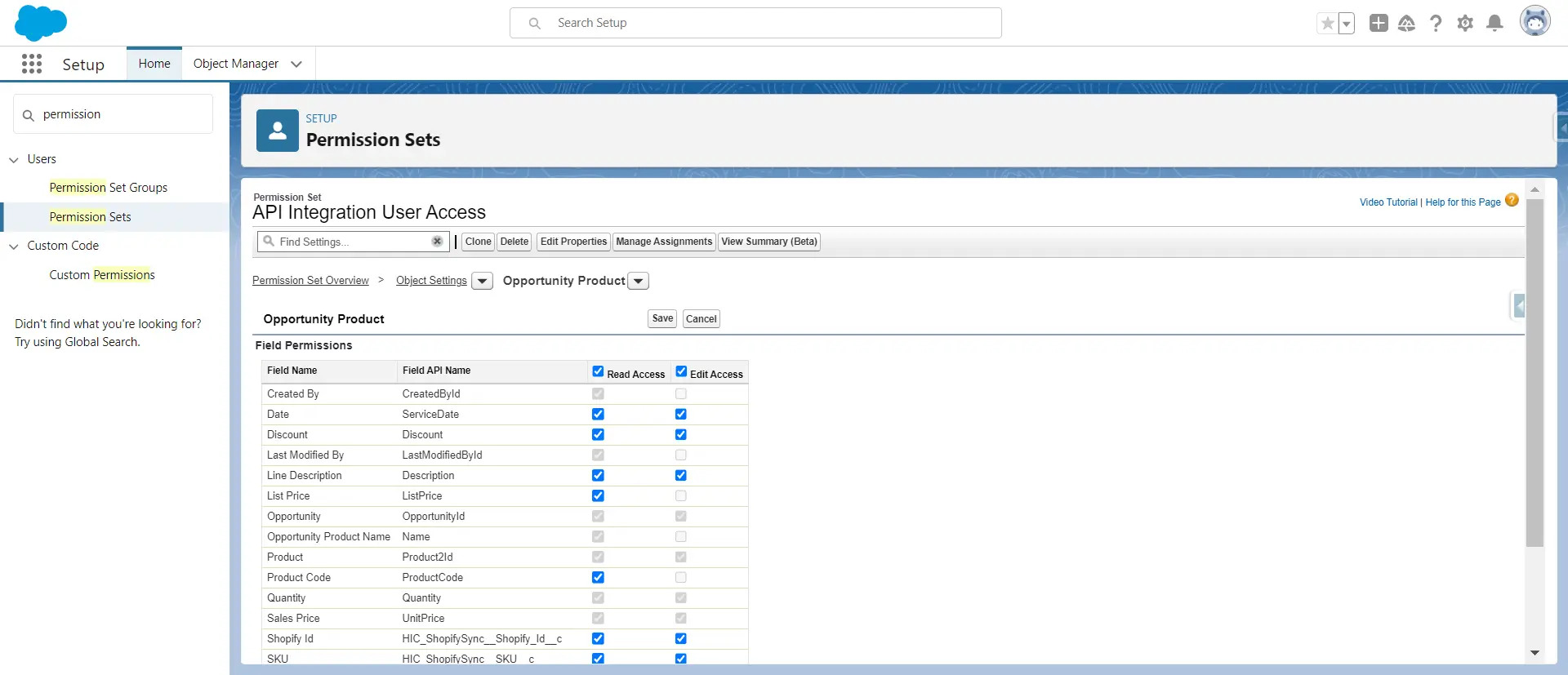Click into the Search Setup field
Screen dimensions: 1568x675
[x=755, y=23]
